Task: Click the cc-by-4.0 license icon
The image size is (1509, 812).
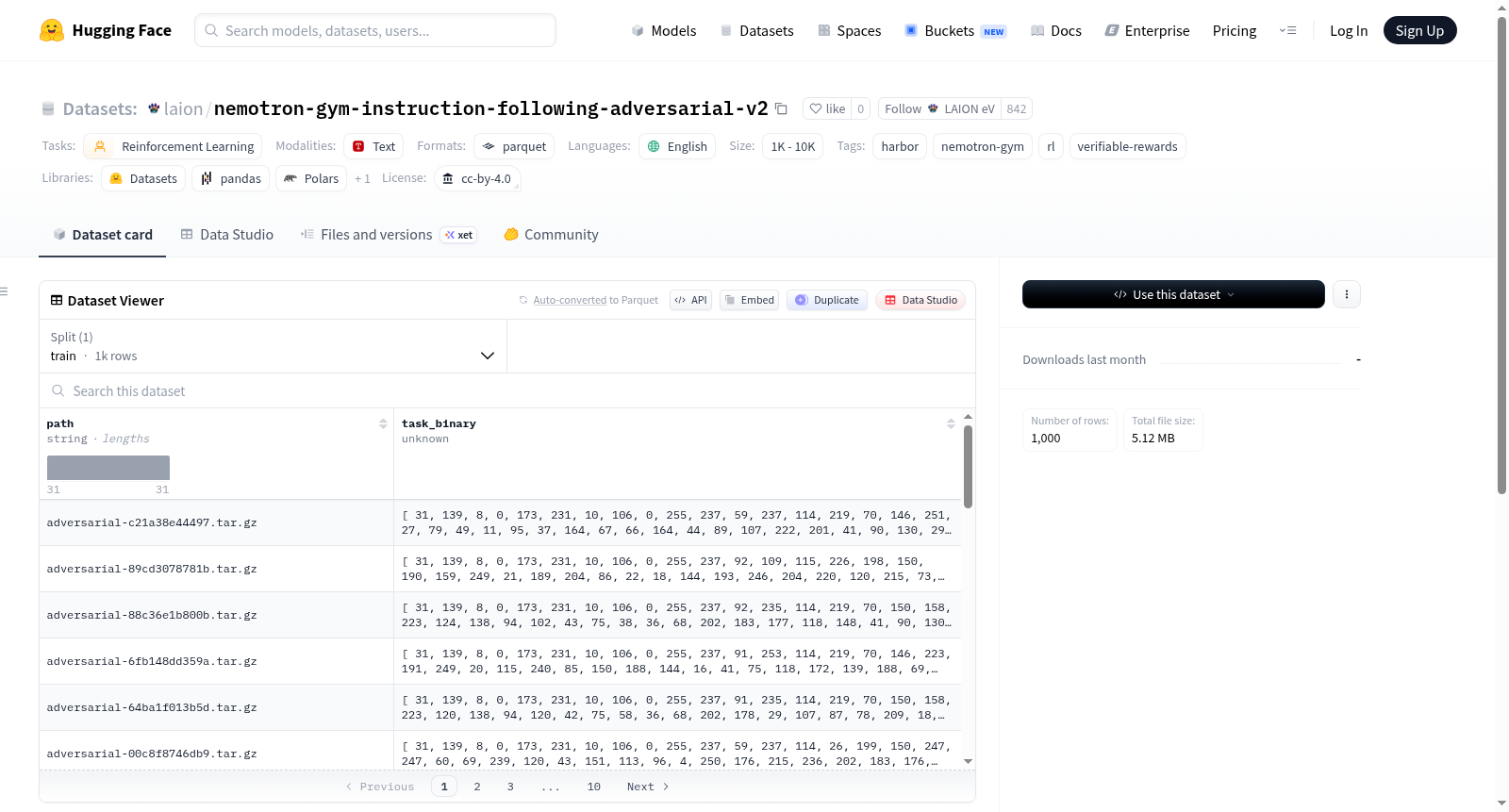Action: [x=448, y=178]
